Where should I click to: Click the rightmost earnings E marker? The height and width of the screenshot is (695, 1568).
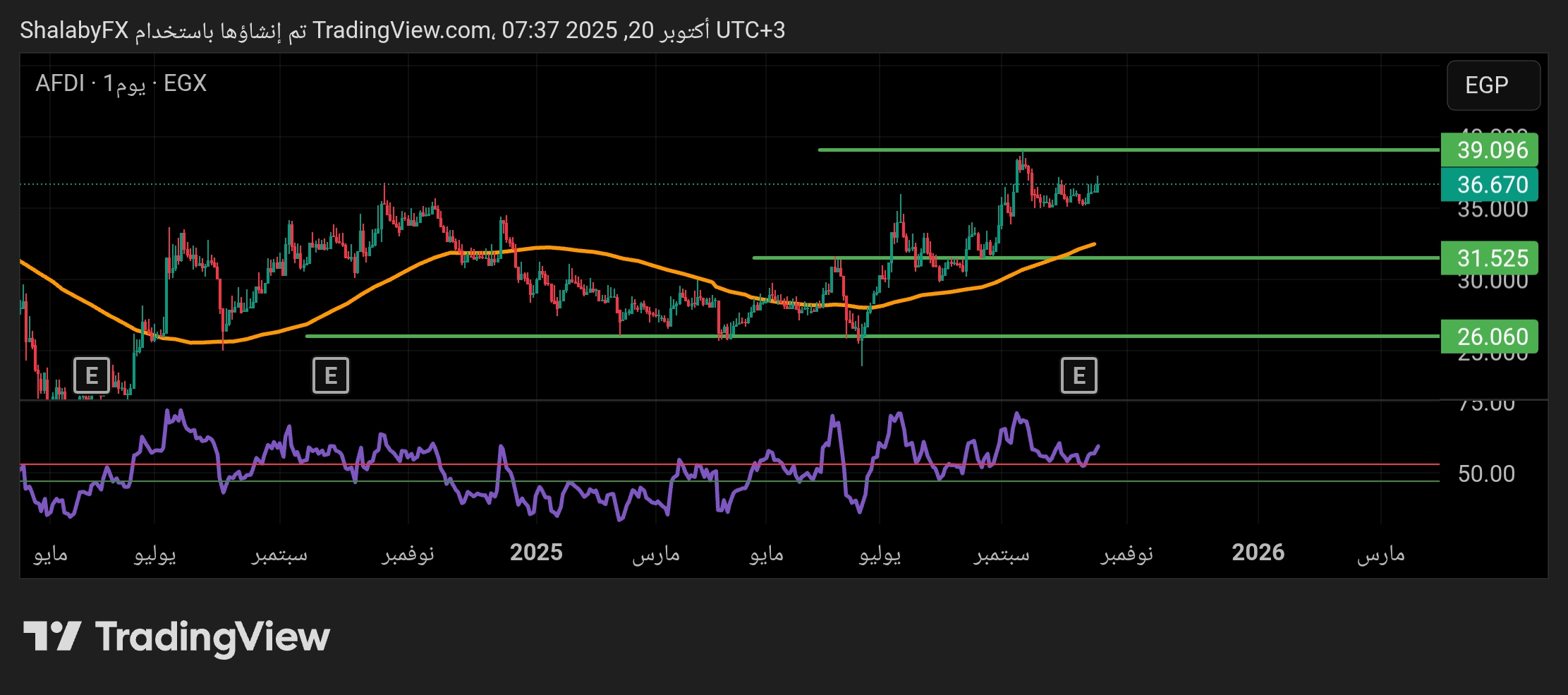coord(1078,375)
